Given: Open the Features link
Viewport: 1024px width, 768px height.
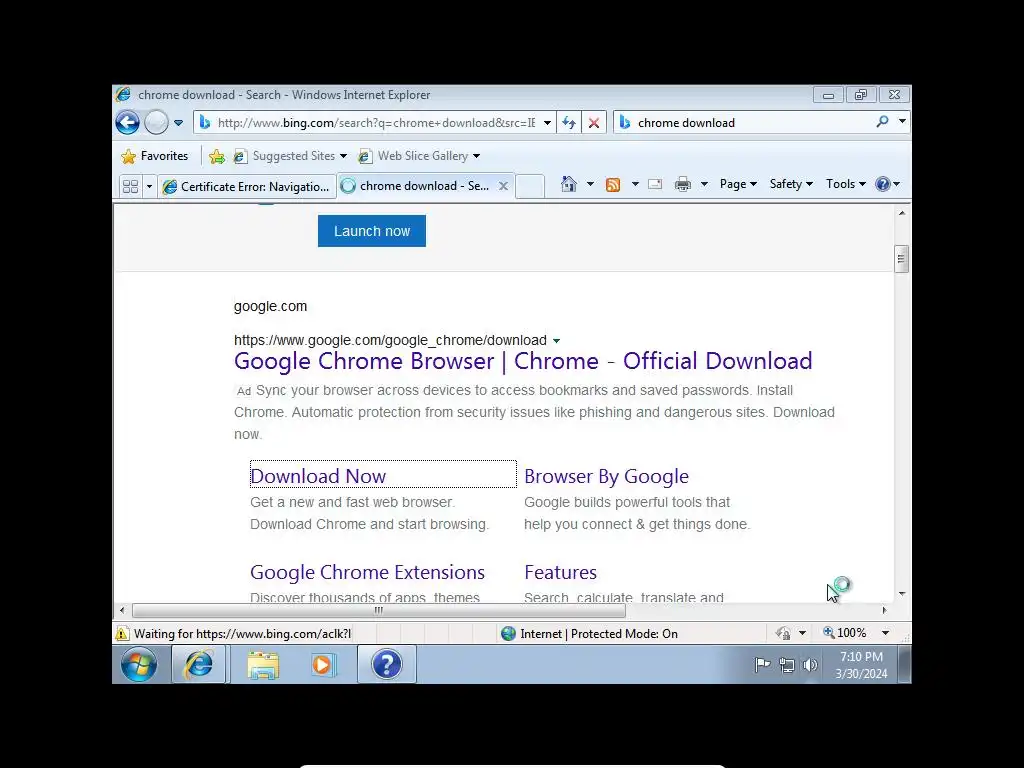Looking at the screenshot, I should 560,572.
